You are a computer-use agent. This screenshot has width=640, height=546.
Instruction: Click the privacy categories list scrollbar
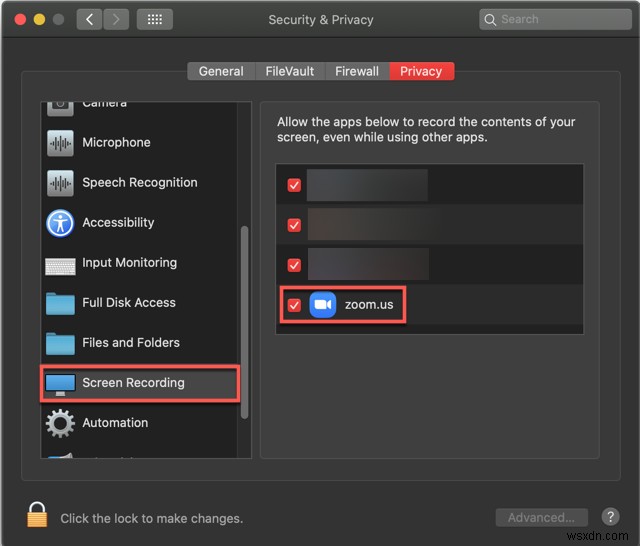[x=244, y=322]
